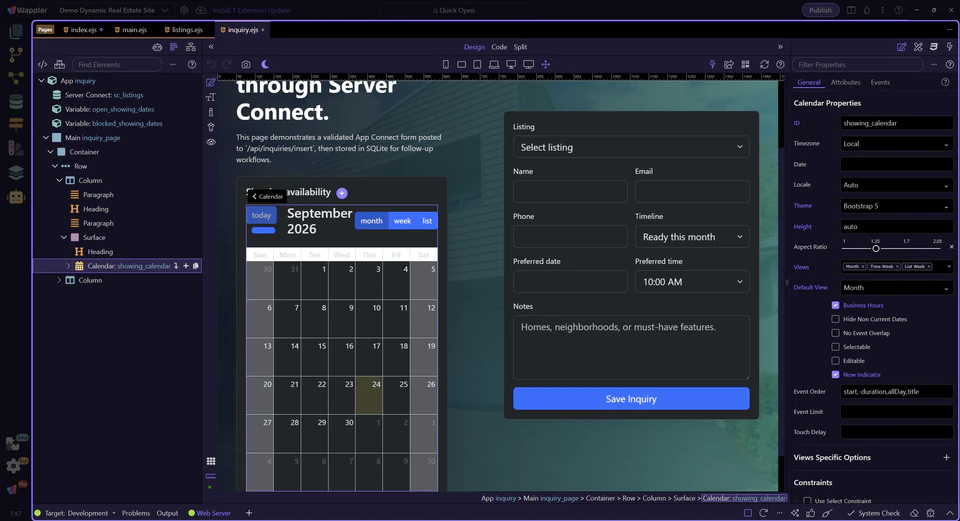Switch to code tag view in App Structure
Screen dimensions: 960x521
point(42,64)
